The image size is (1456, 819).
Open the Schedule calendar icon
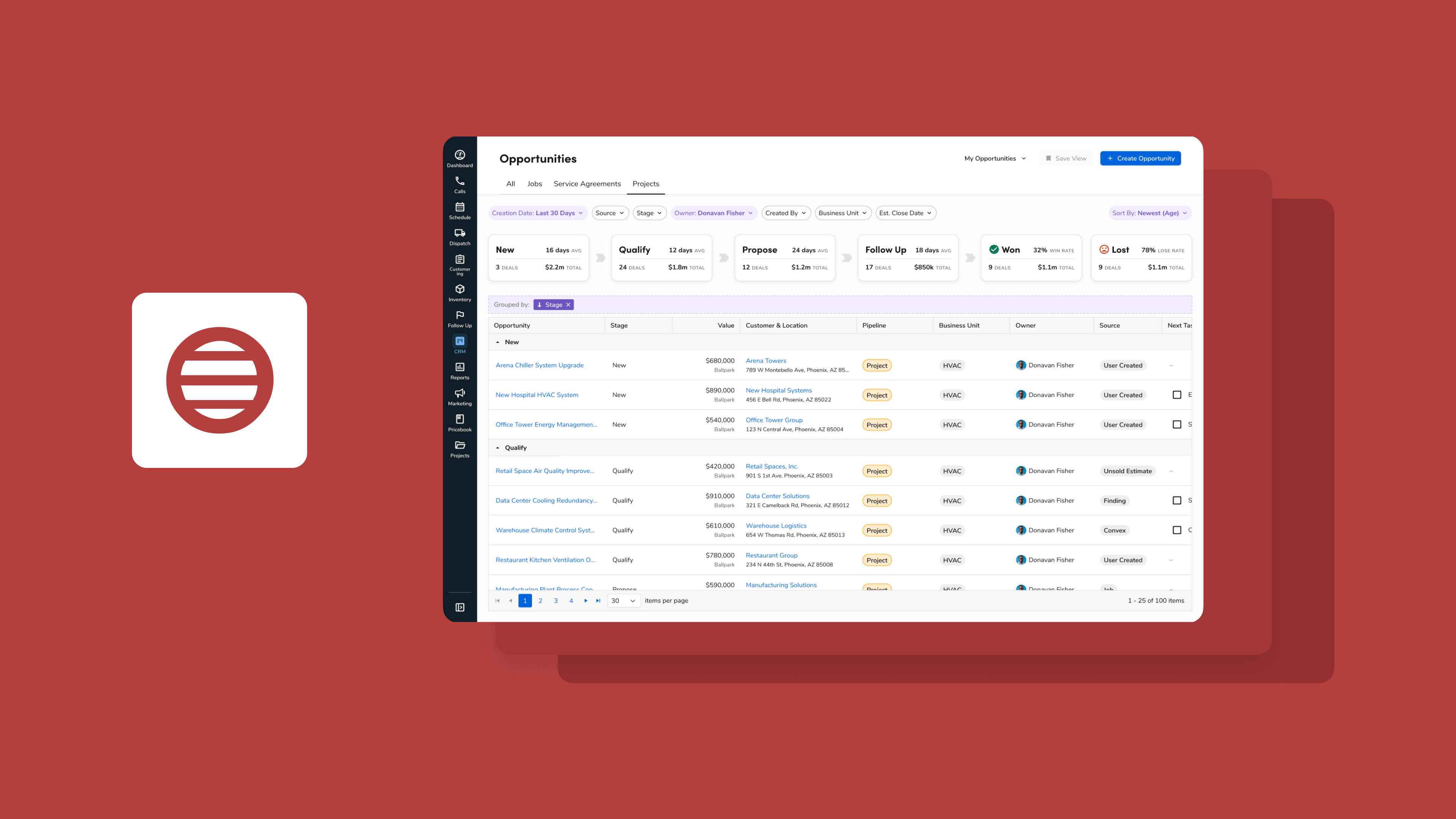(460, 210)
